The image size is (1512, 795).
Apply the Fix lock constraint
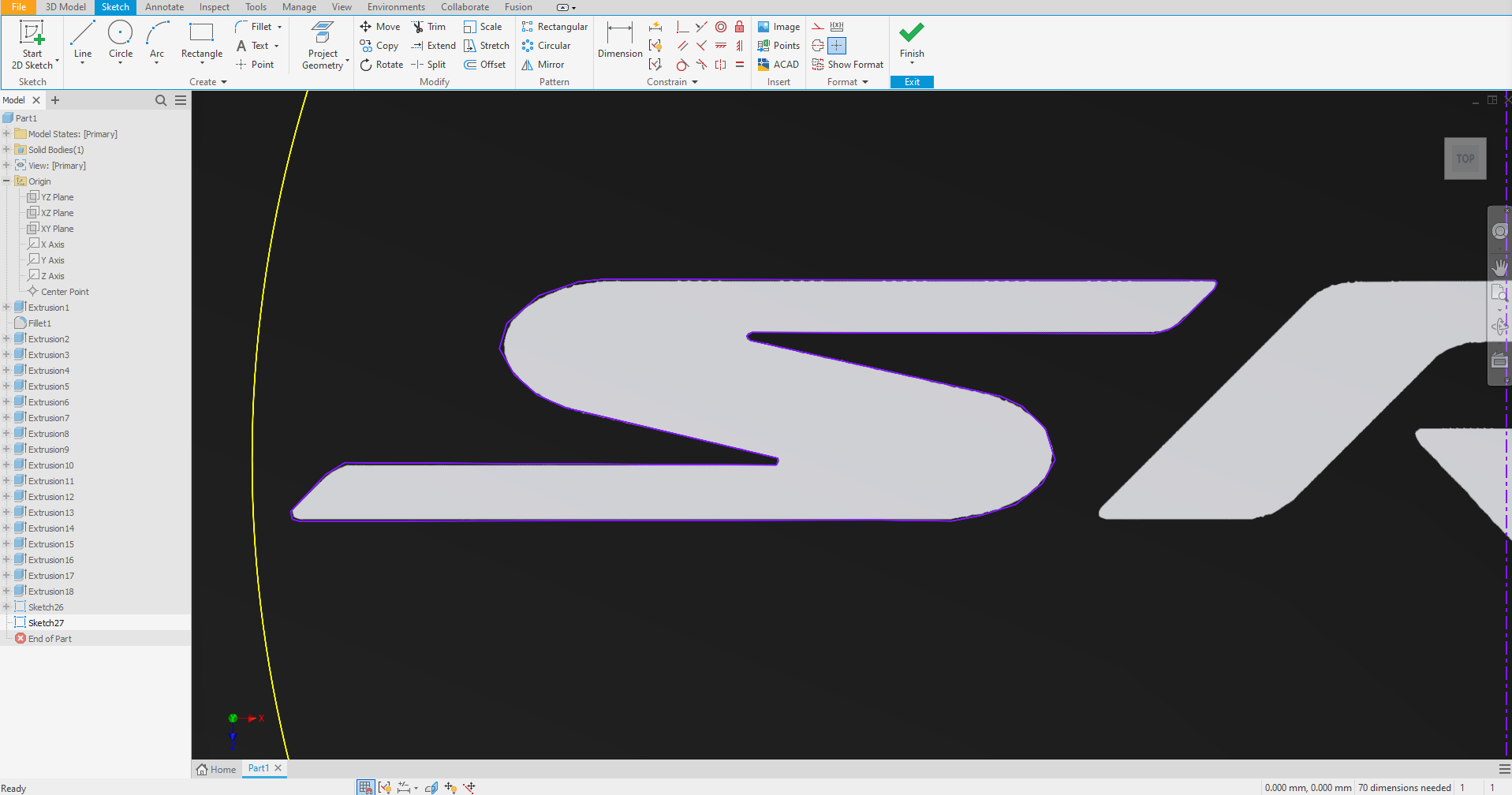point(740,27)
